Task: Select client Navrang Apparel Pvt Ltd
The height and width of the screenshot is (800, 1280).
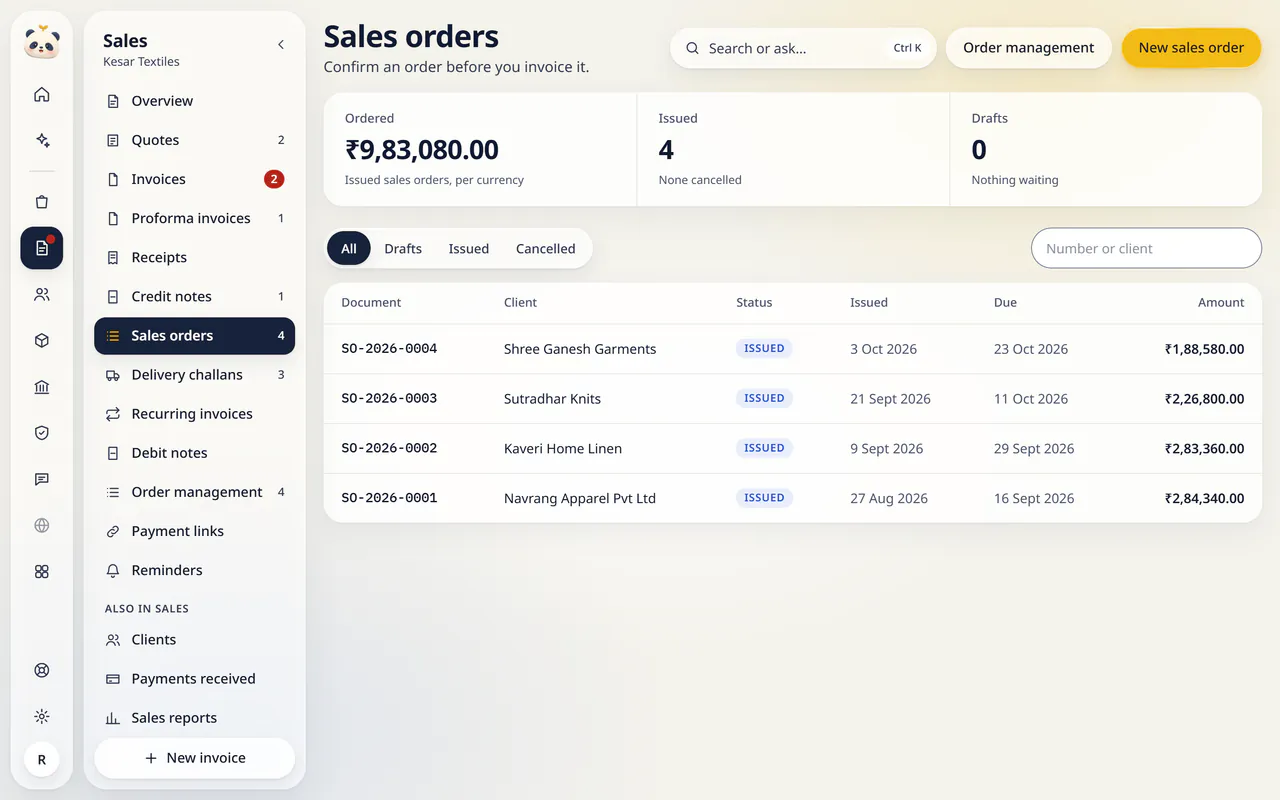Action: pyautogui.click(x=580, y=498)
